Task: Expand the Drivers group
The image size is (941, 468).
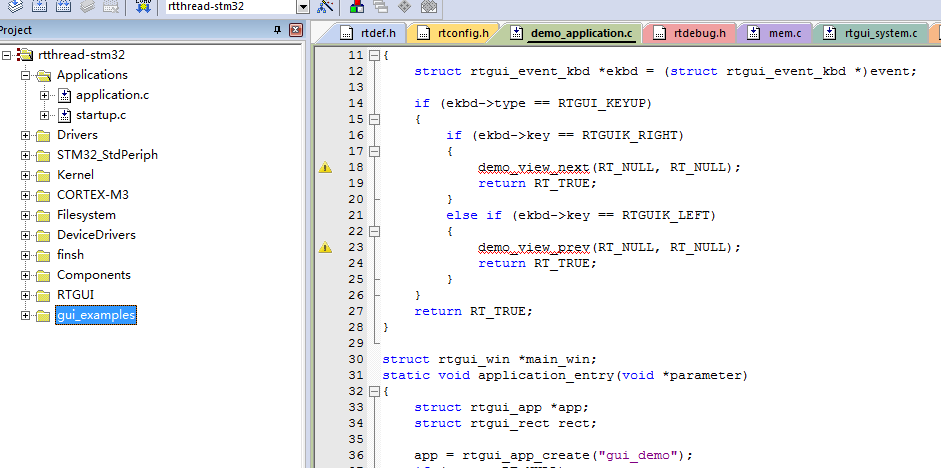Action: pyautogui.click(x=25, y=135)
